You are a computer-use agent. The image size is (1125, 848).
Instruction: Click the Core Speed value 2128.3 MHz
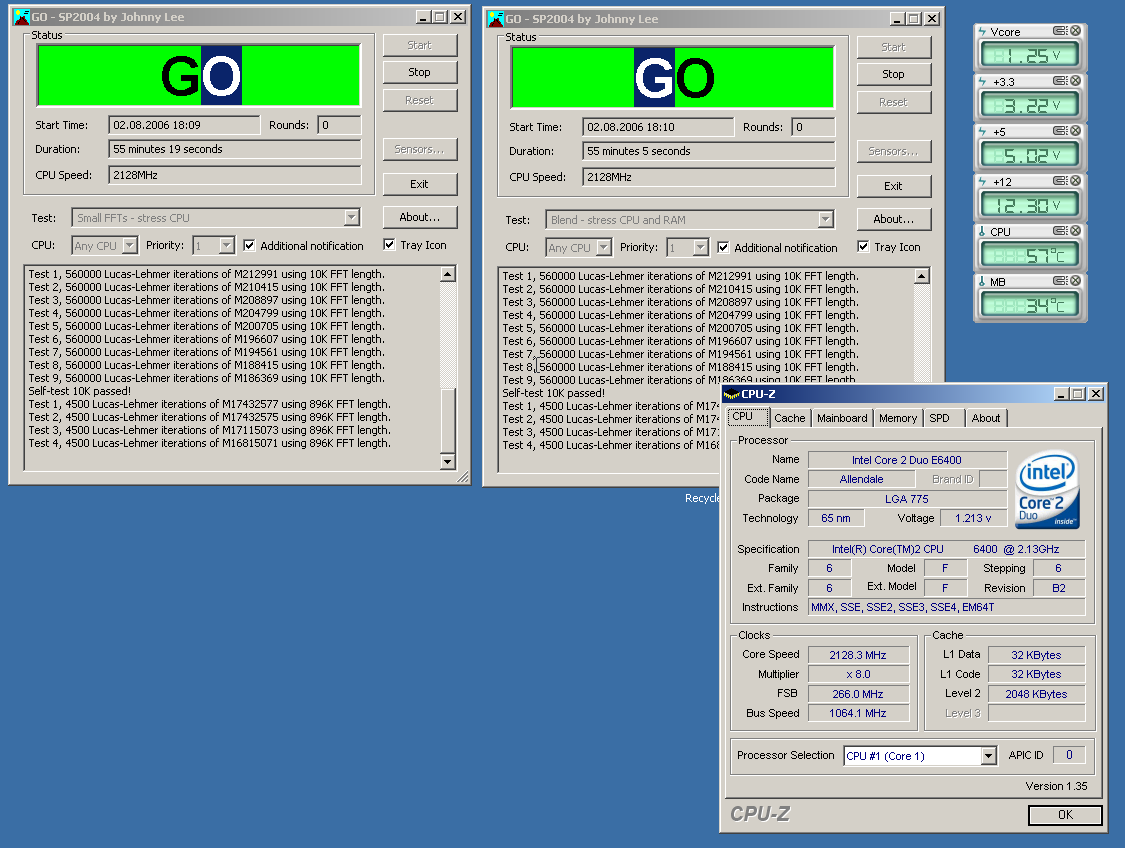tap(858, 655)
